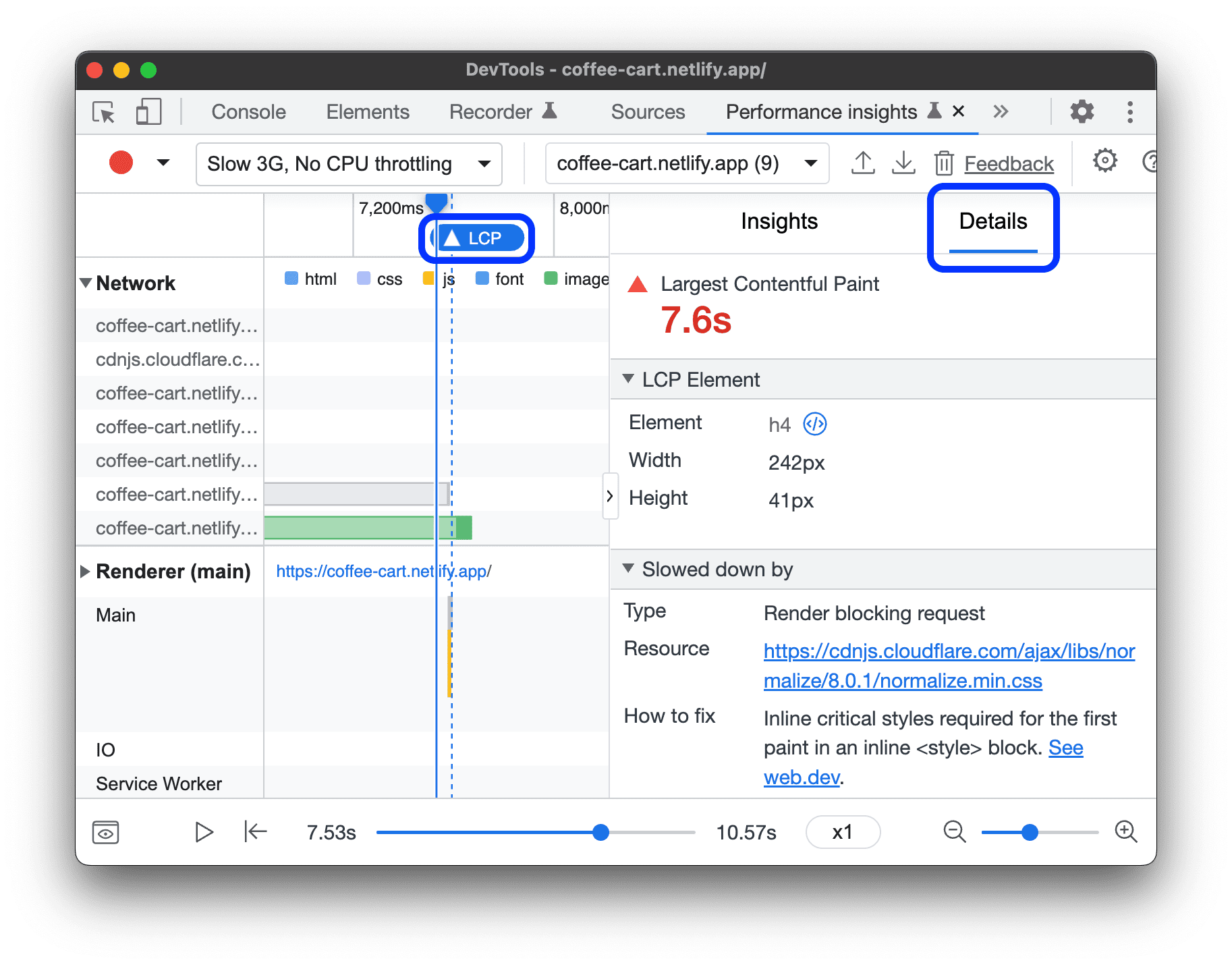This screenshot has width=1232, height=965.
Task: Open the three-dot DevTools menu
Action: coord(1129,112)
